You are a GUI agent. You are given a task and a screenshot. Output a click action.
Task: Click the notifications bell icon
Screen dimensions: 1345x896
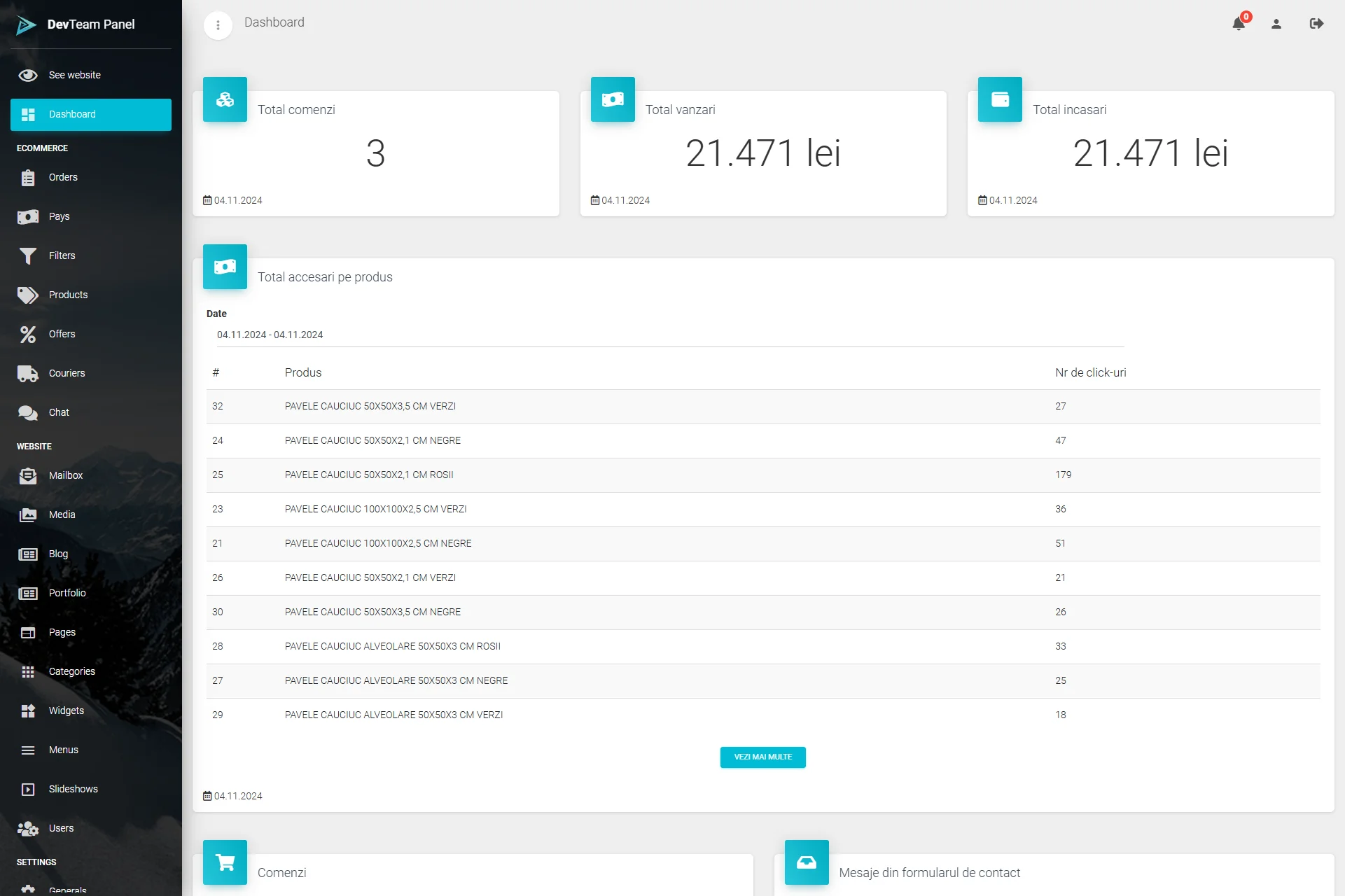click(1238, 24)
